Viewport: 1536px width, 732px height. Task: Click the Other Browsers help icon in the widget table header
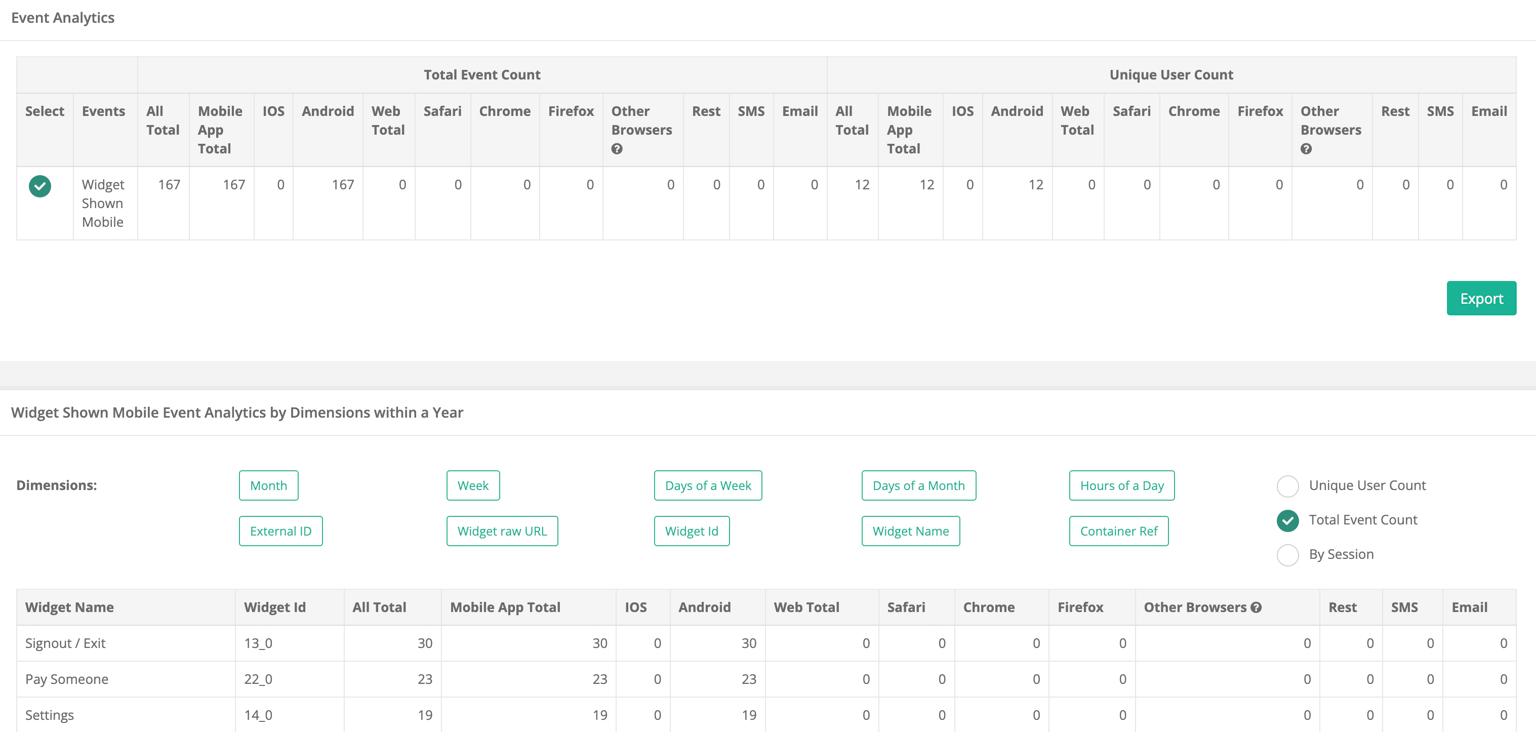(x=1260, y=607)
